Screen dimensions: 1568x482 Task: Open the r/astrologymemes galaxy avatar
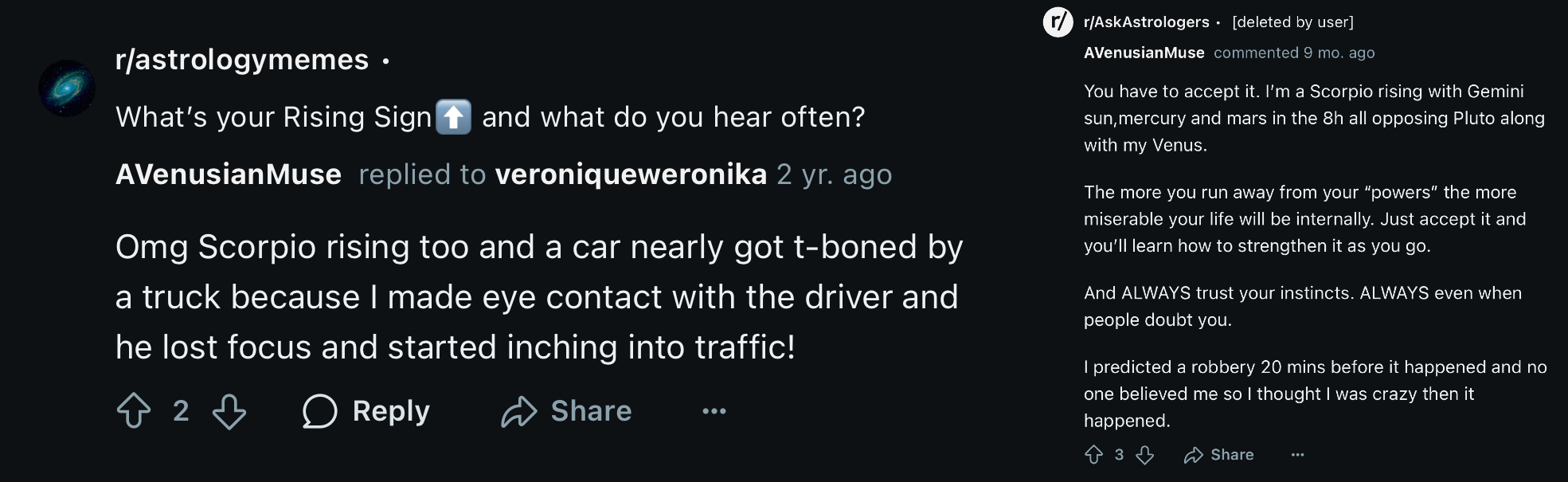coord(67,88)
